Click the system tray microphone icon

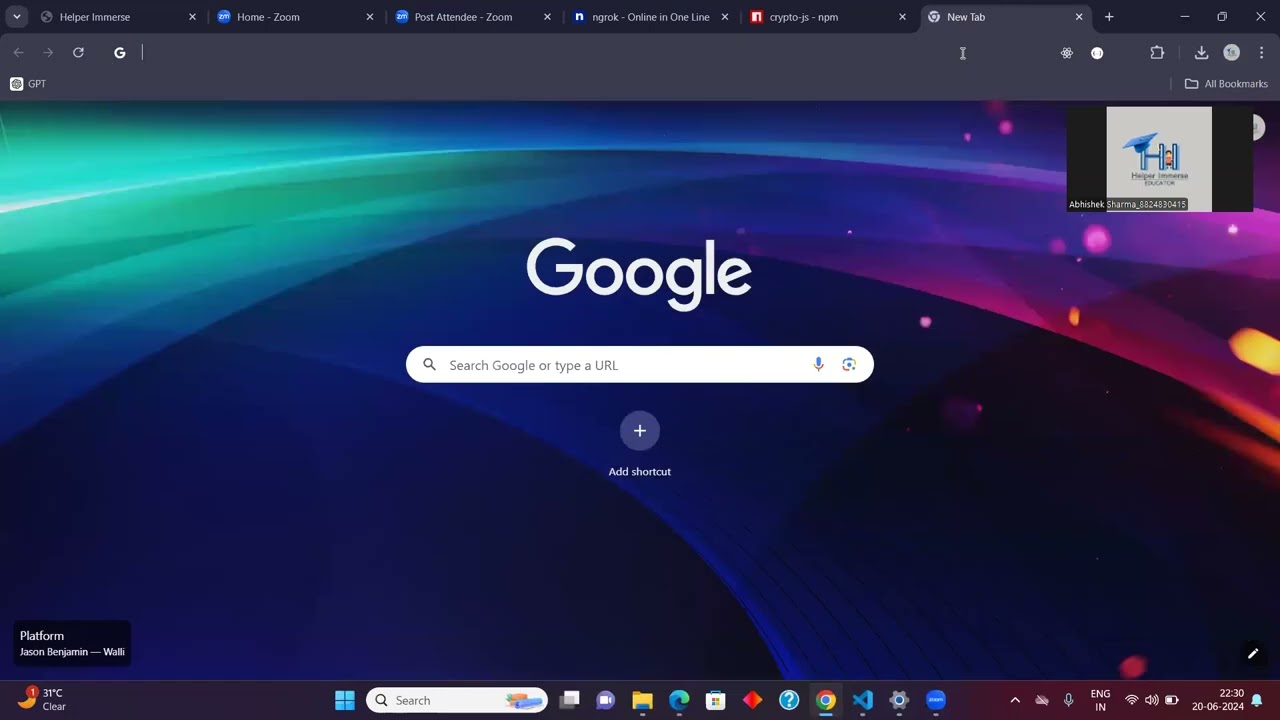tap(1069, 700)
